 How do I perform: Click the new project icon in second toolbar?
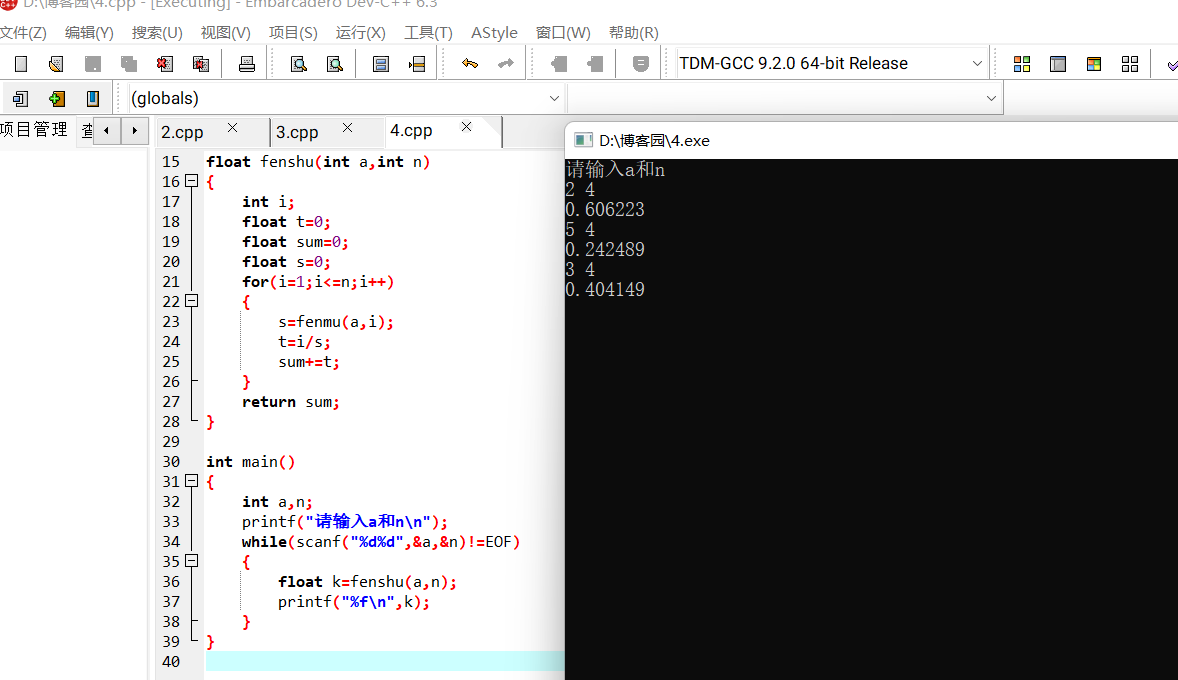[x=20, y=98]
